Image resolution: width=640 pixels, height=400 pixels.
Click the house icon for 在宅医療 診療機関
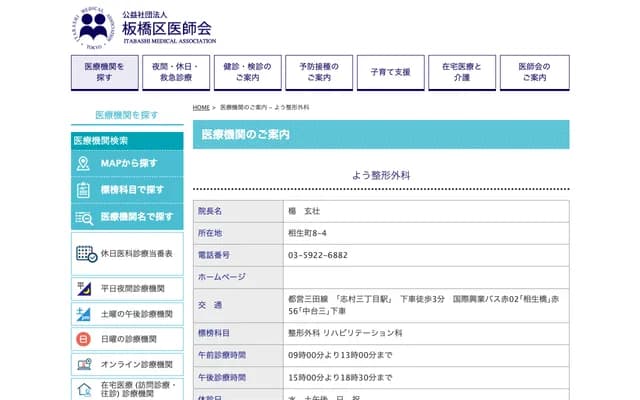click(85, 389)
